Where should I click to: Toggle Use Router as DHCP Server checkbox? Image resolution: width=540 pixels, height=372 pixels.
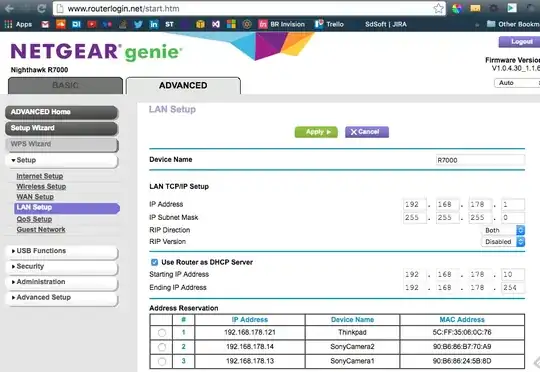[154, 262]
